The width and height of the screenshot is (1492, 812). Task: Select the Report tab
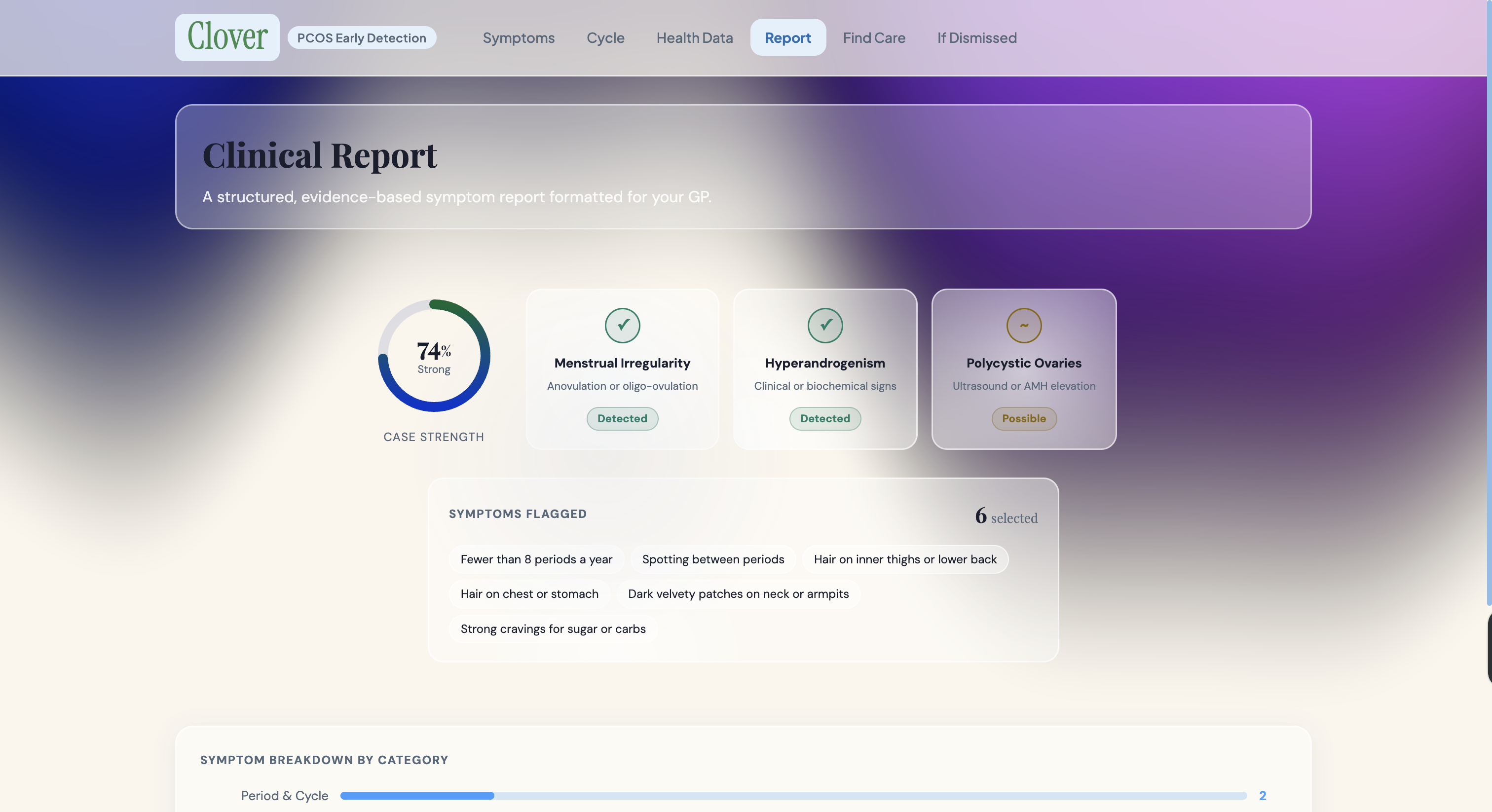pyautogui.click(x=788, y=37)
